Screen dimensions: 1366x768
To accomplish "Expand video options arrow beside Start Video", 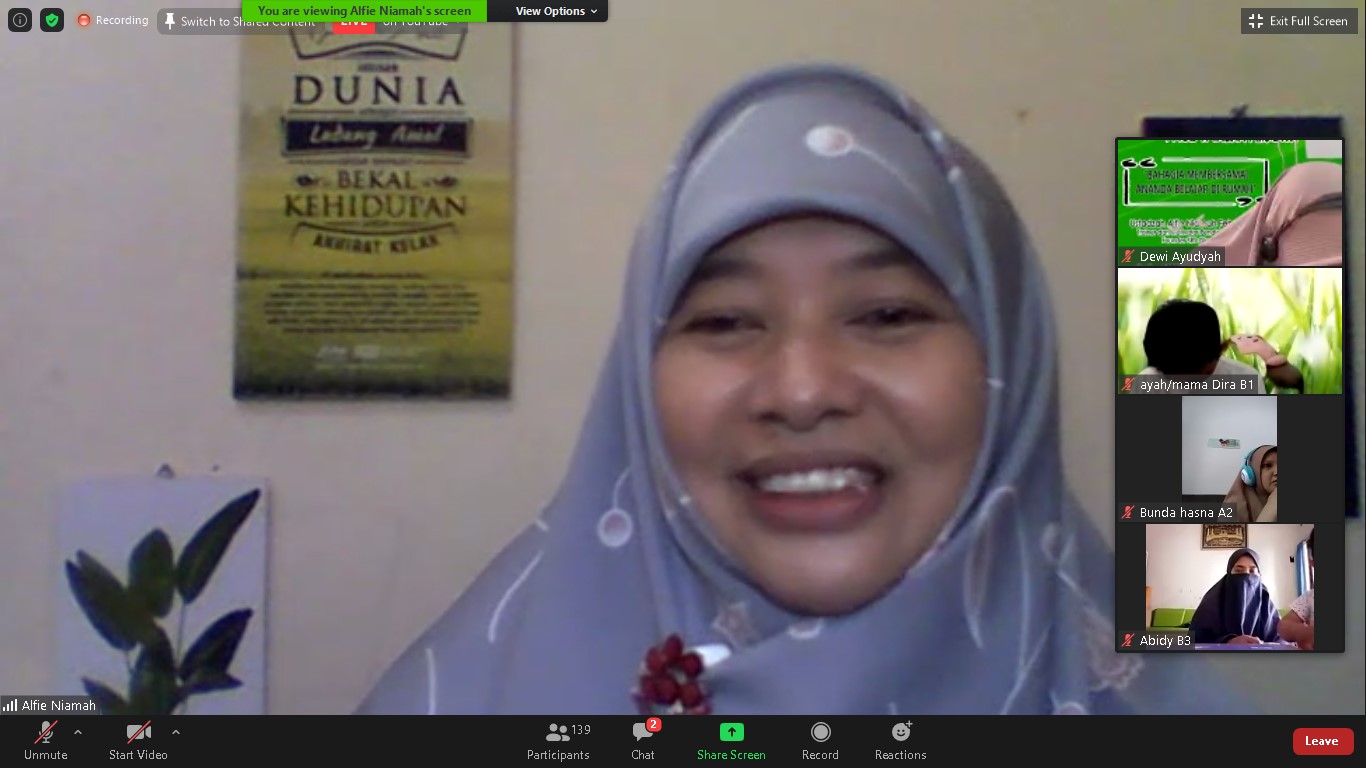I will click(x=176, y=732).
